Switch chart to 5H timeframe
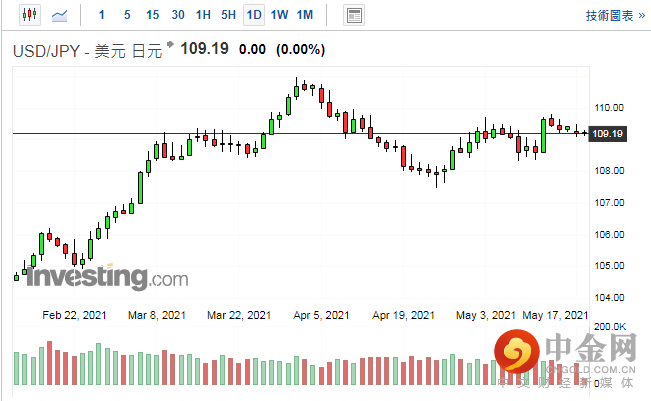This screenshot has height=401, width=651. click(228, 15)
